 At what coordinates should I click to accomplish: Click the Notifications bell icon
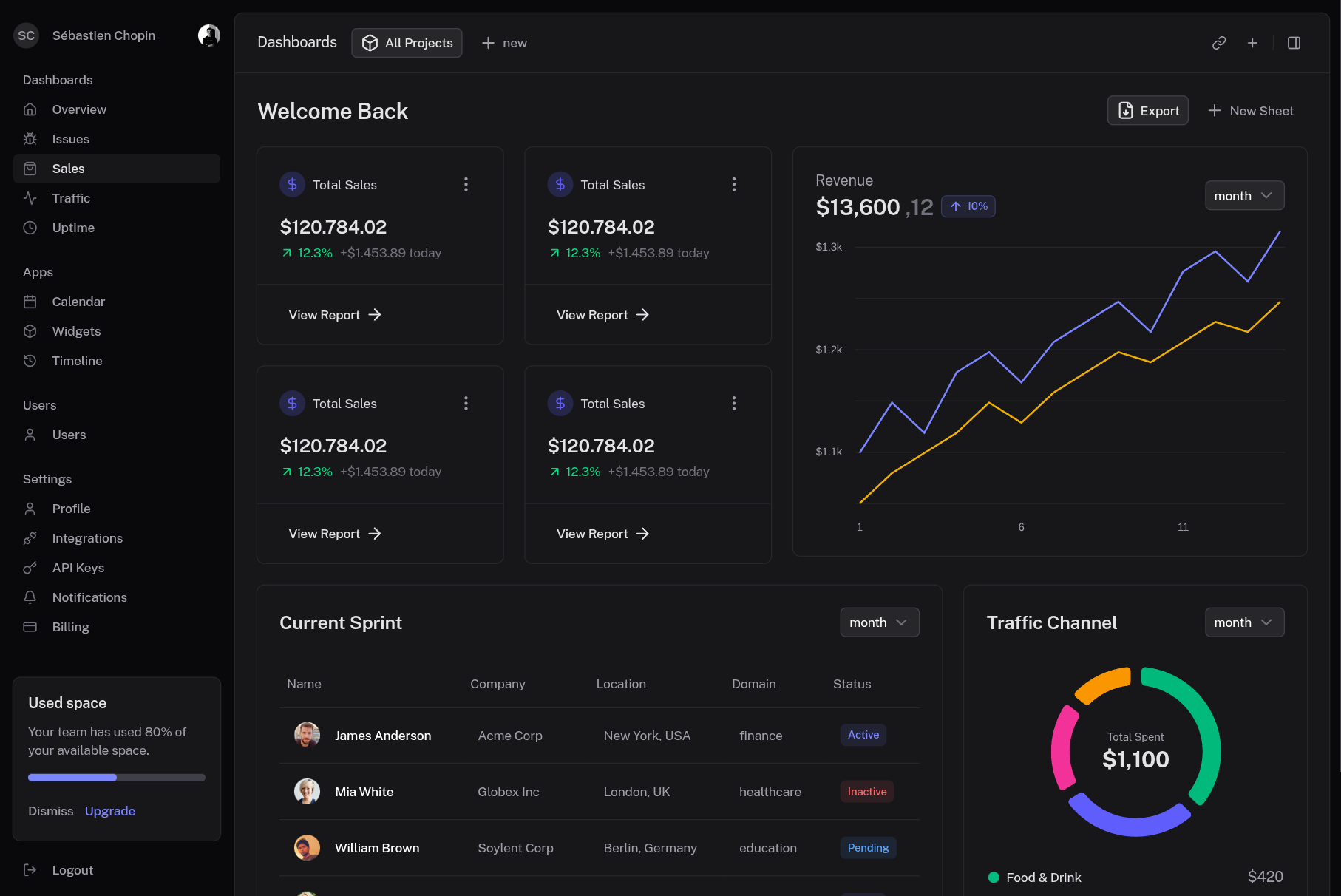30,597
